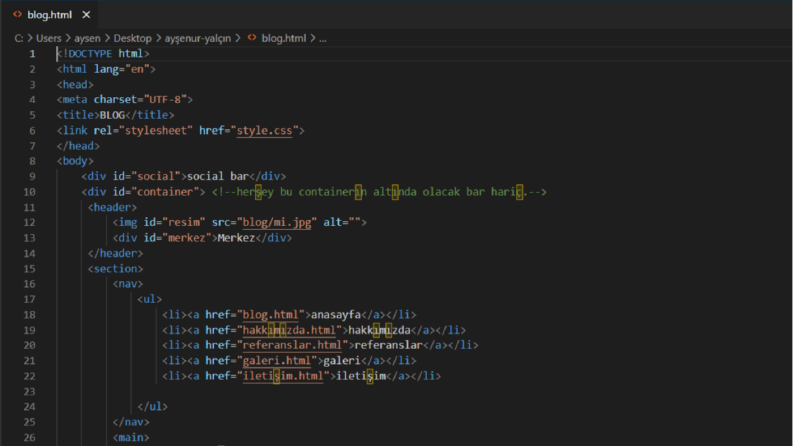Click the "social bar" div text
The image size is (793, 446).
click(x=218, y=176)
